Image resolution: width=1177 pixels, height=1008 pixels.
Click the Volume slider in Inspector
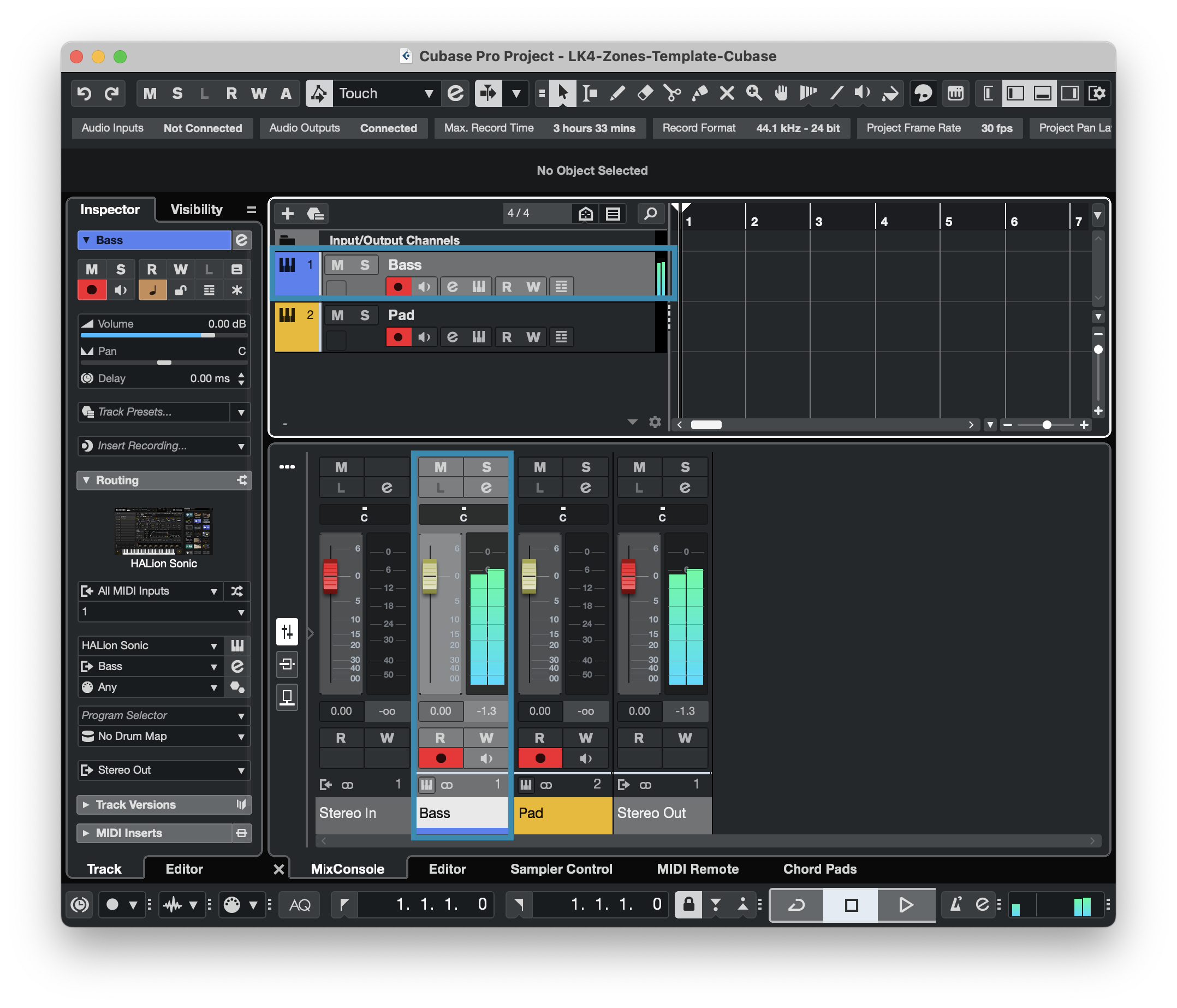[x=164, y=335]
